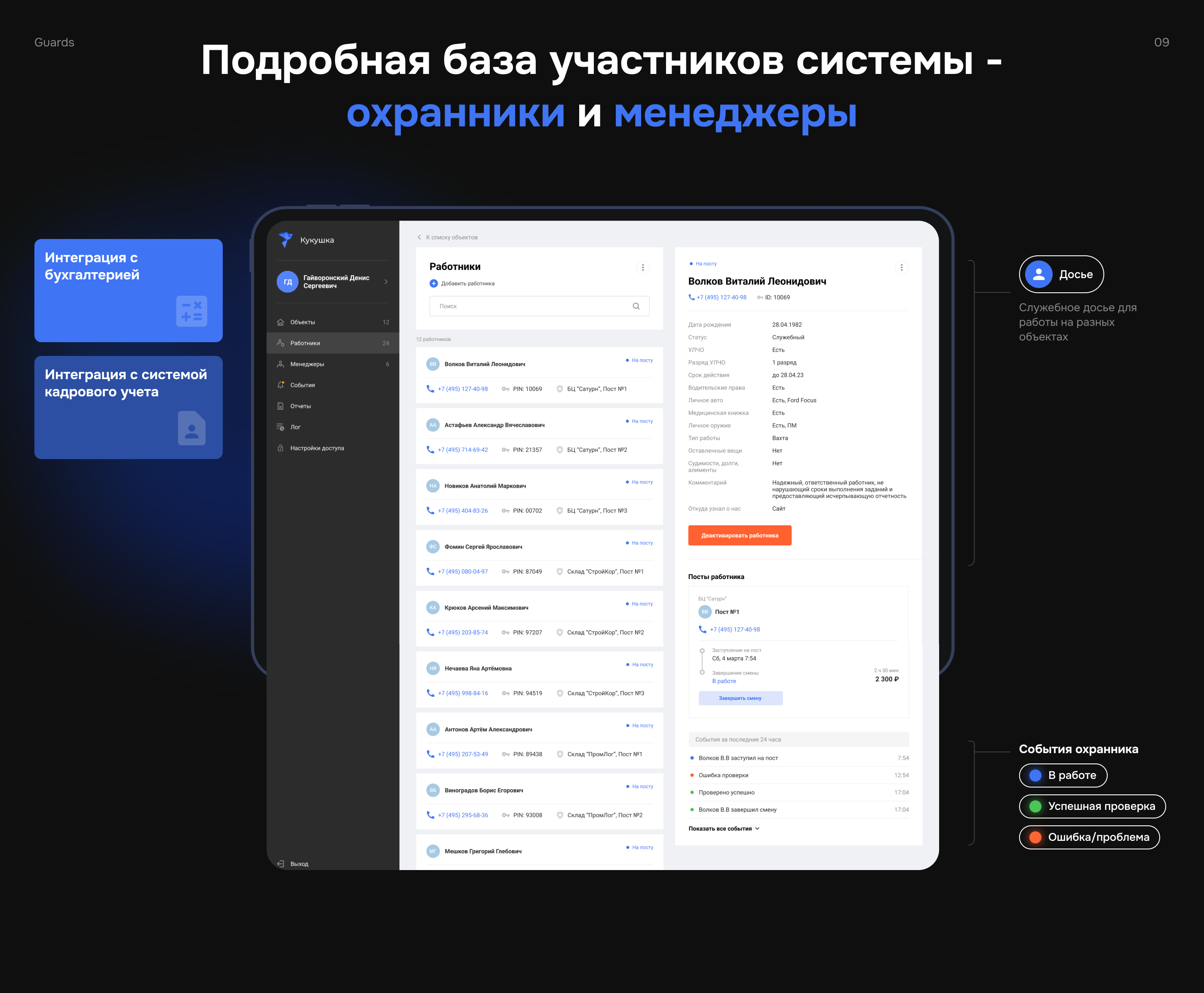Click the Выход logout icon
The width and height of the screenshot is (1204, 993).
point(280,864)
